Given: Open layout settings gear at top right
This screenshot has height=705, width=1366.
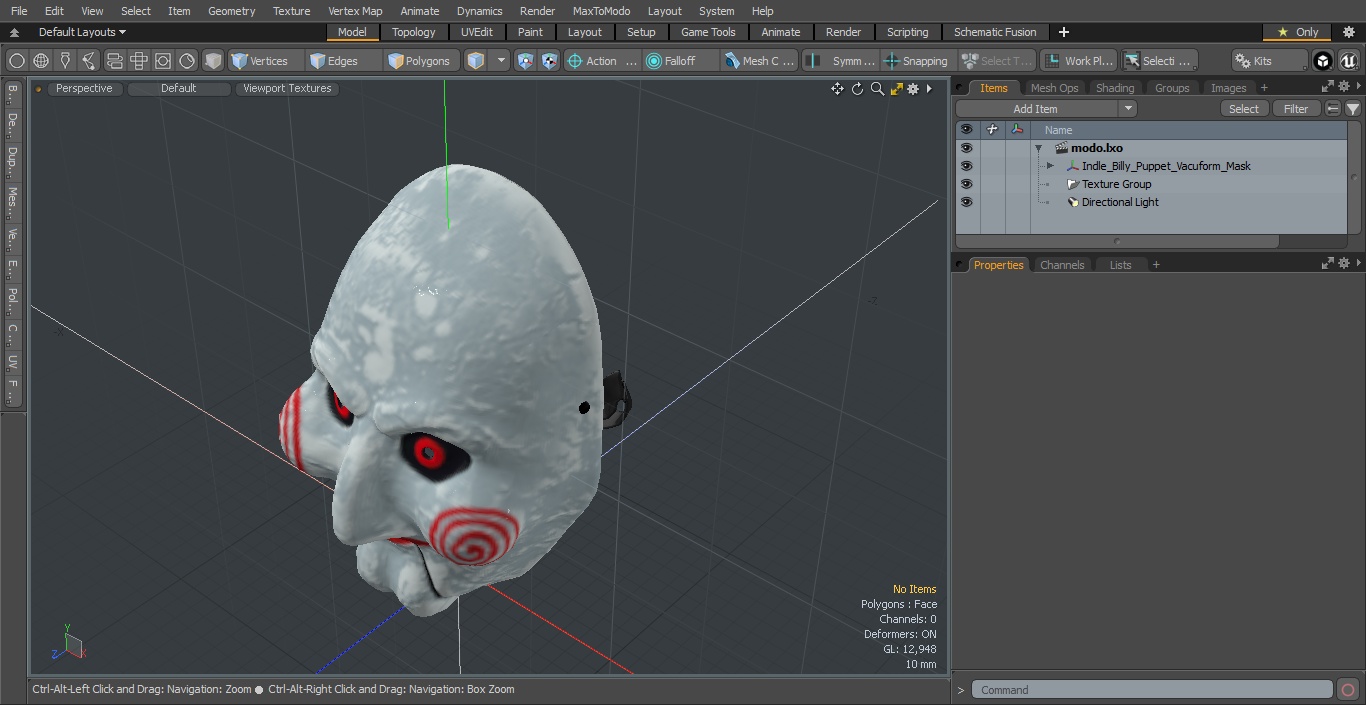Looking at the screenshot, I should [x=1349, y=32].
